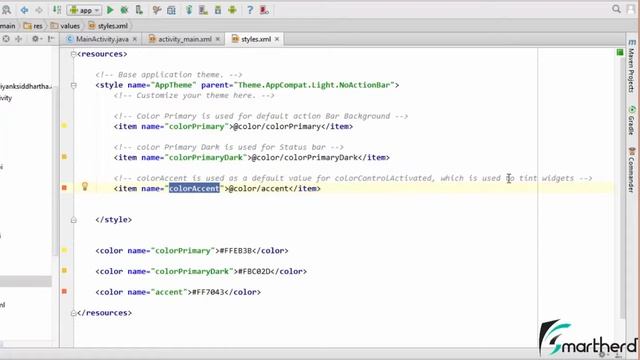This screenshot has height=360, width=640.
Task: Click fold marker at closing resources tag
Action: click(73, 313)
